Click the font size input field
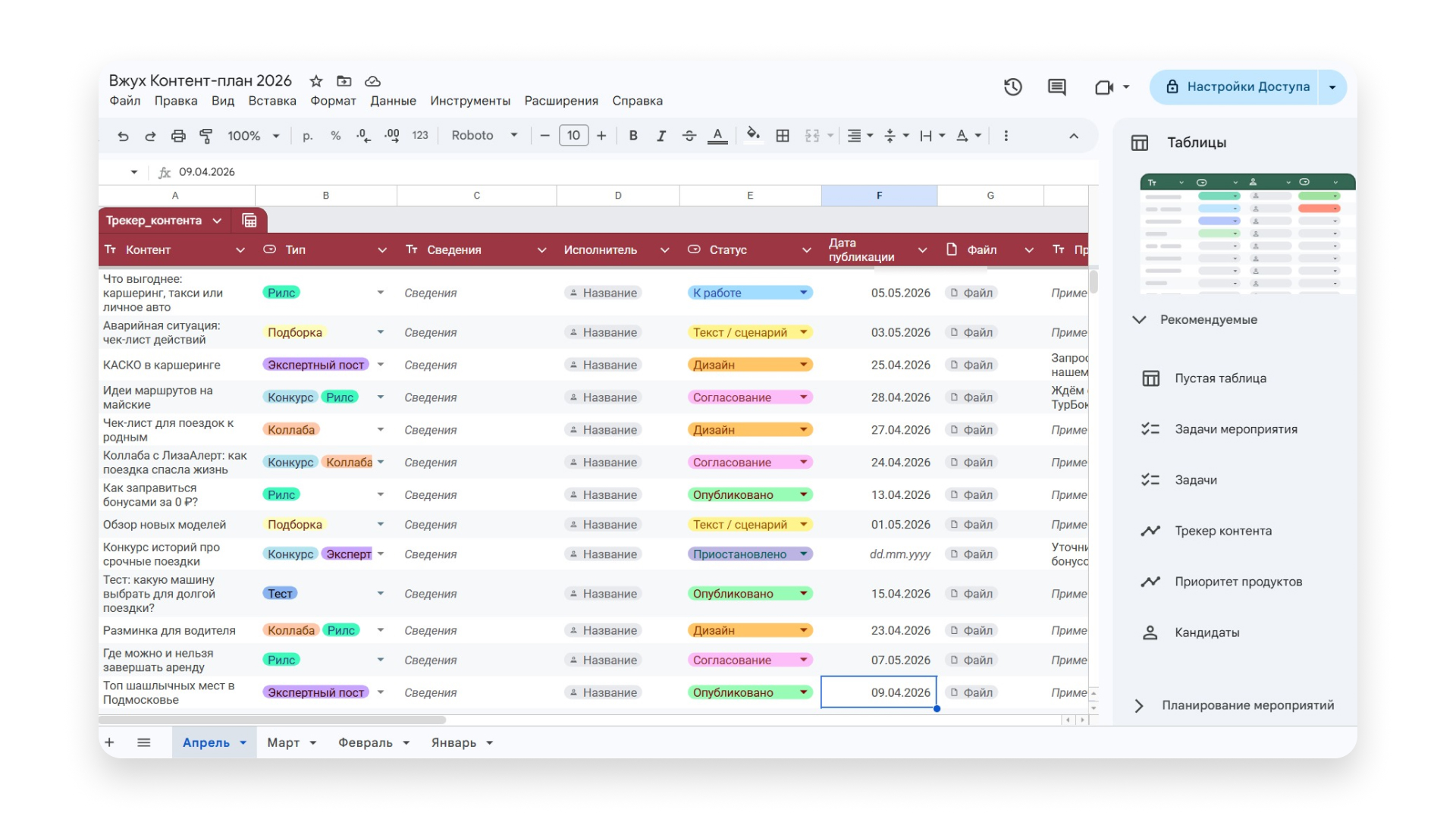The height and width of the screenshot is (819, 1456). pyautogui.click(x=573, y=136)
